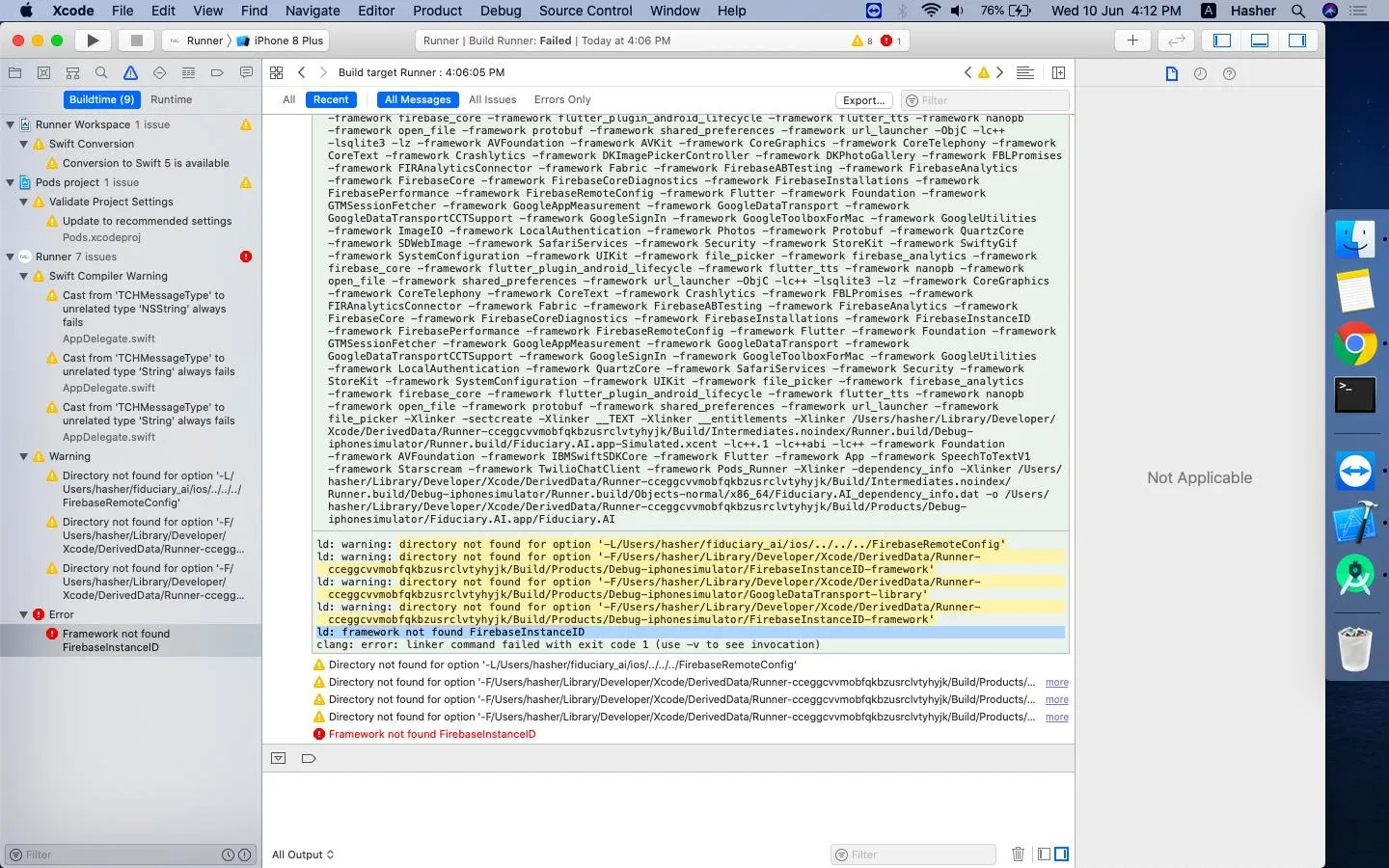Collapse the Swift Compiler Warning group
1389x868 pixels.
coord(24,276)
